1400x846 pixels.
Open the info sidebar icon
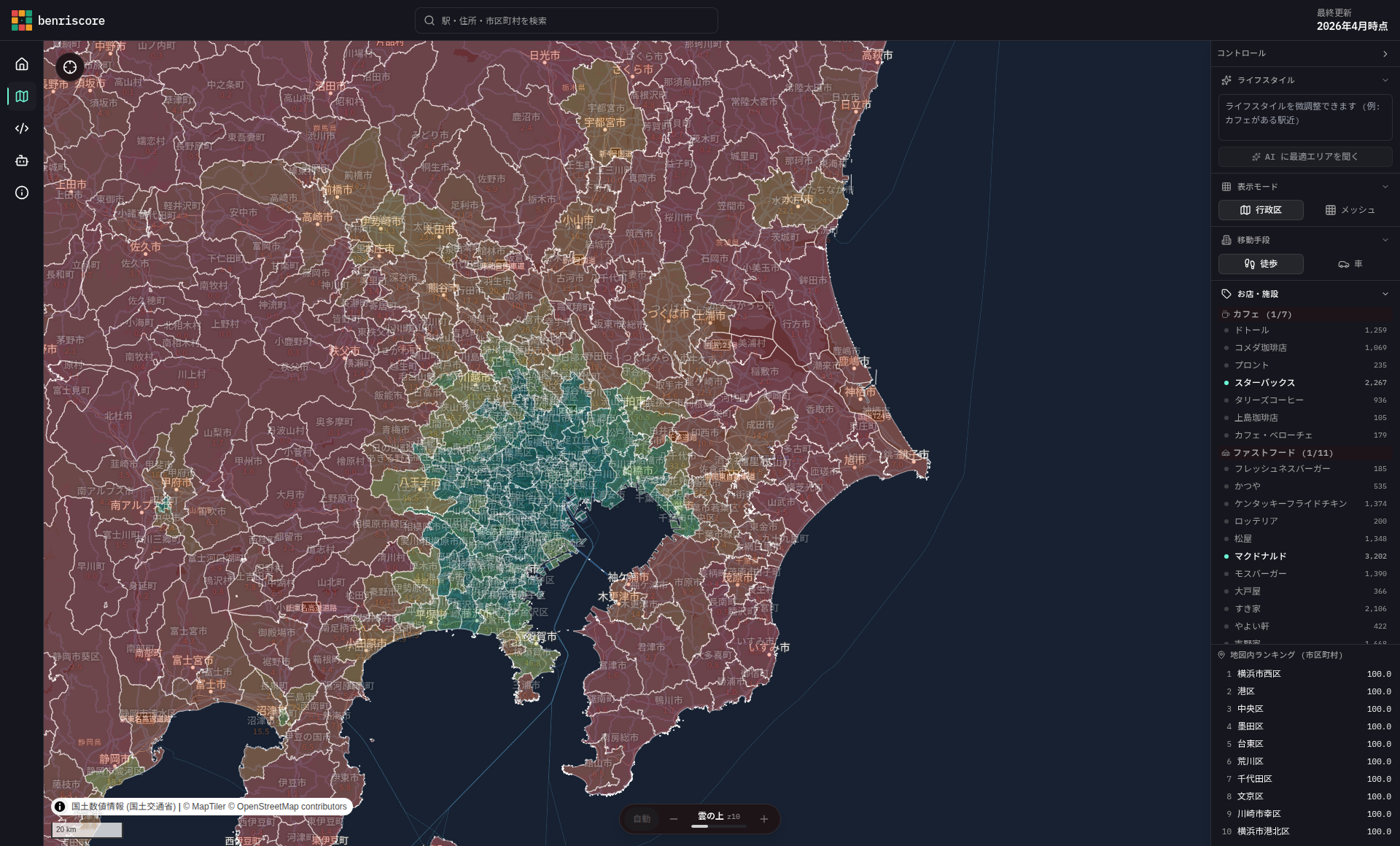[x=22, y=193]
